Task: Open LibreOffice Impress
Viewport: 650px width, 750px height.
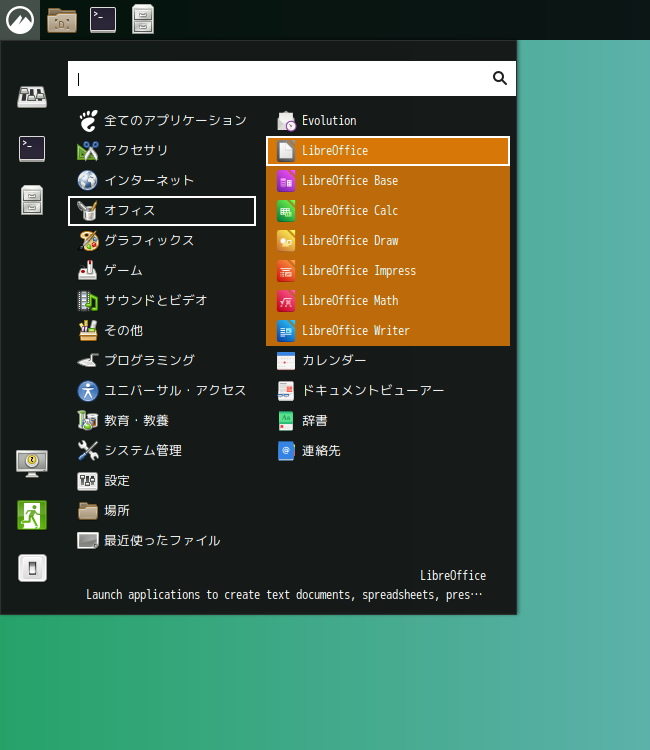Action: click(x=358, y=271)
